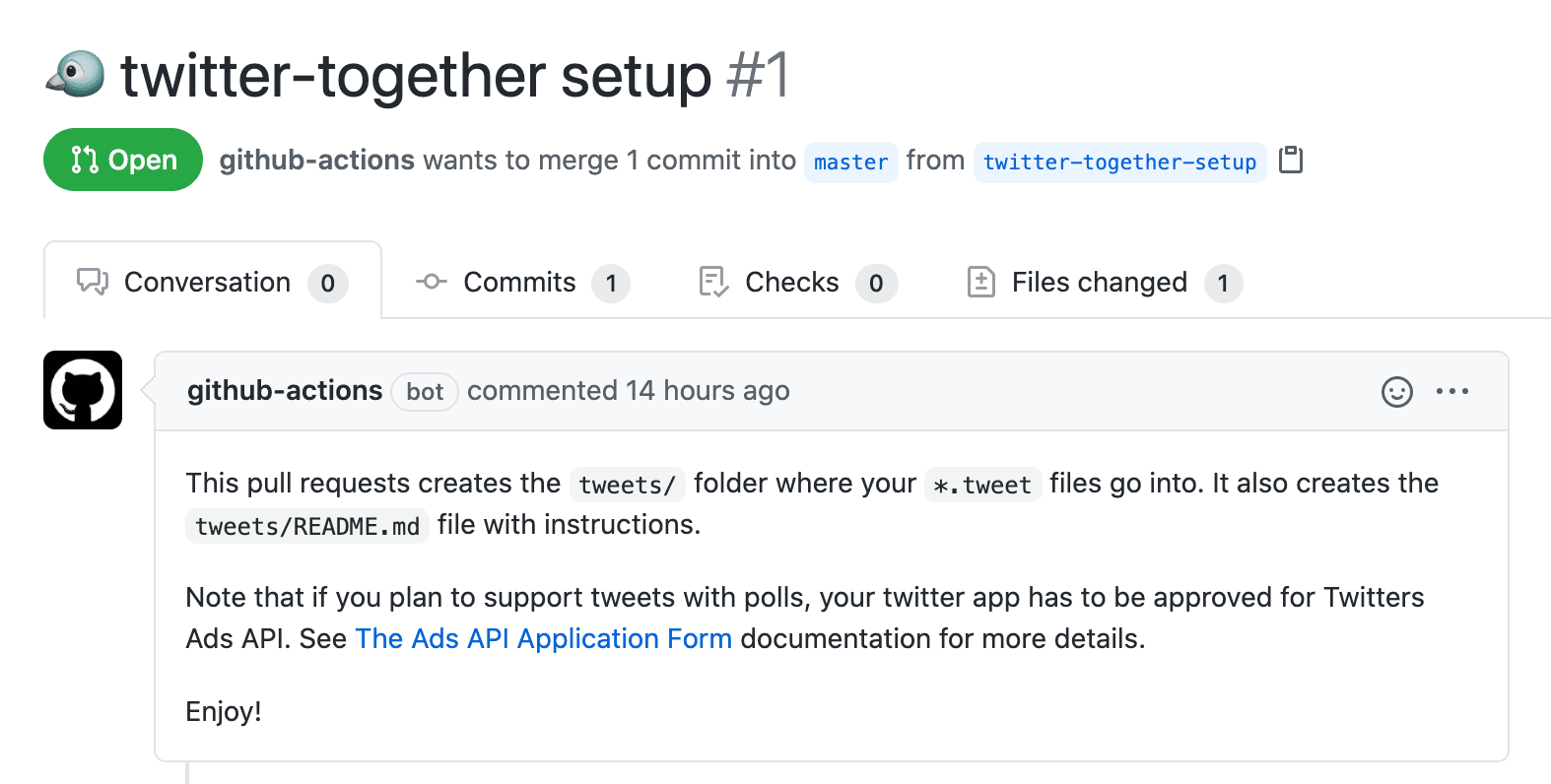The width and height of the screenshot is (1551, 784).
Task: Click the twitter-together-setup branch label
Action: tap(1119, 162)
